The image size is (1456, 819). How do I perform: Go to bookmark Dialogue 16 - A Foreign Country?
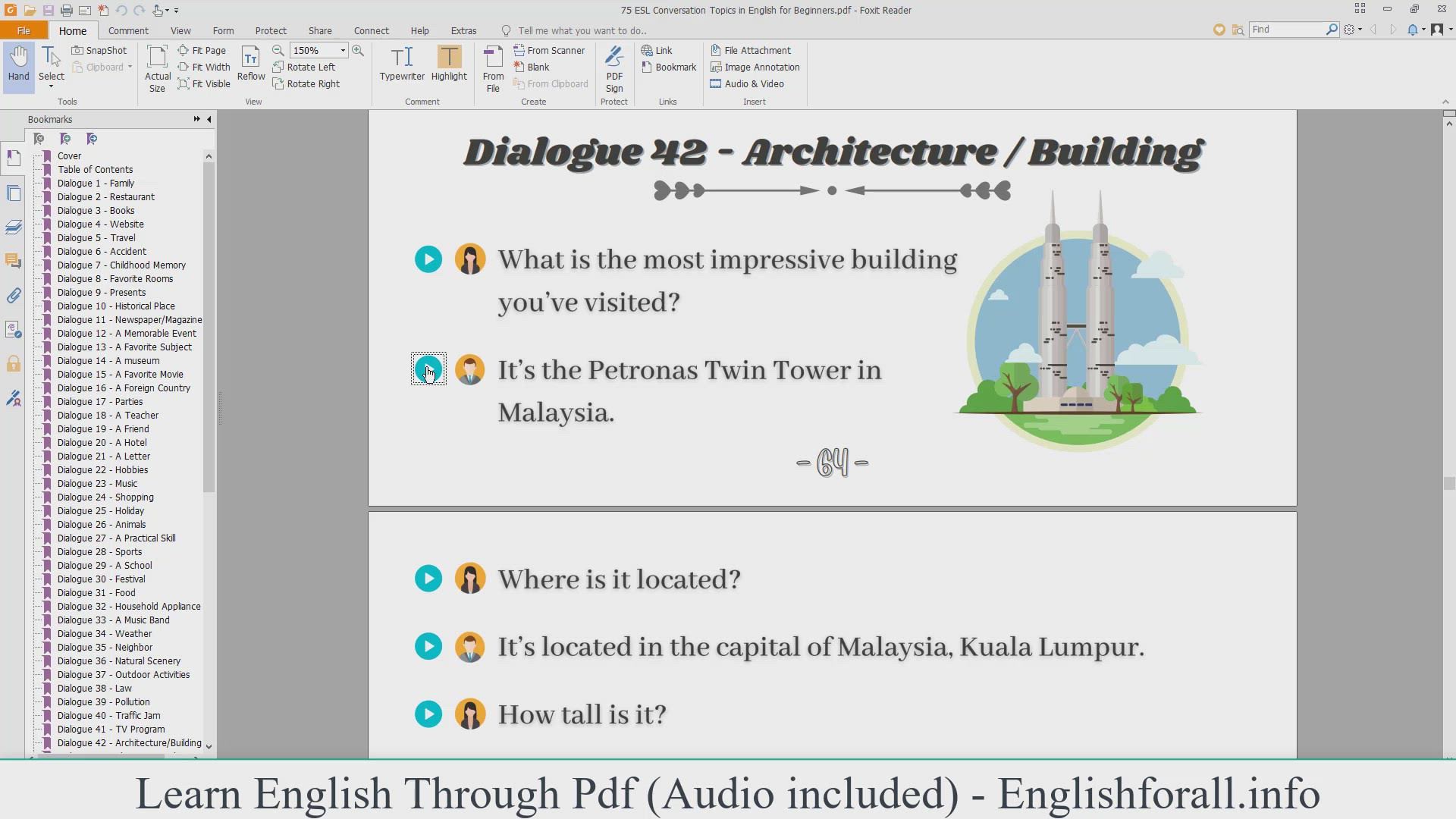pyautogui.click(x=124, y=388)
